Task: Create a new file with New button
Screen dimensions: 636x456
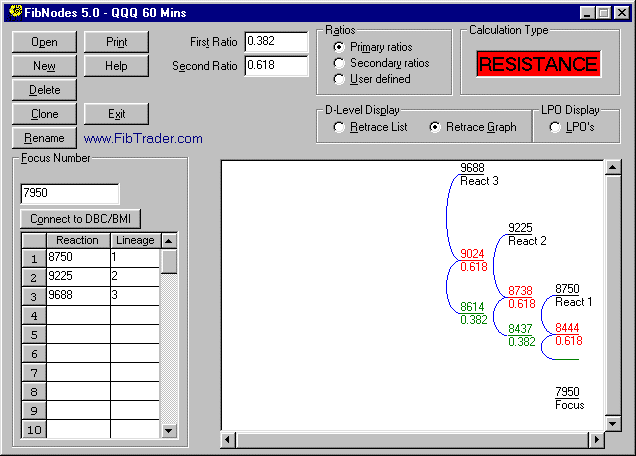Action: pyautogui.click(x=44, y=66)
